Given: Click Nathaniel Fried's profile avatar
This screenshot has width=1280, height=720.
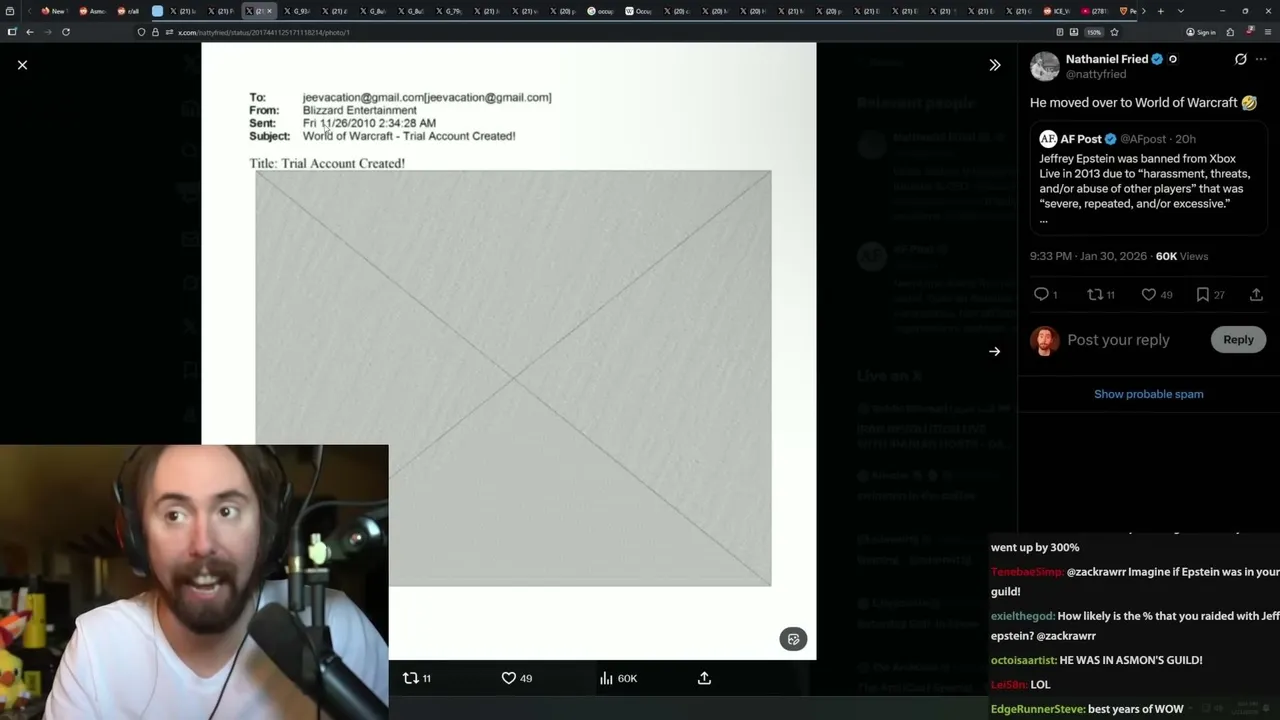Looking at the screenshot, I should (x=1045, y=66).
